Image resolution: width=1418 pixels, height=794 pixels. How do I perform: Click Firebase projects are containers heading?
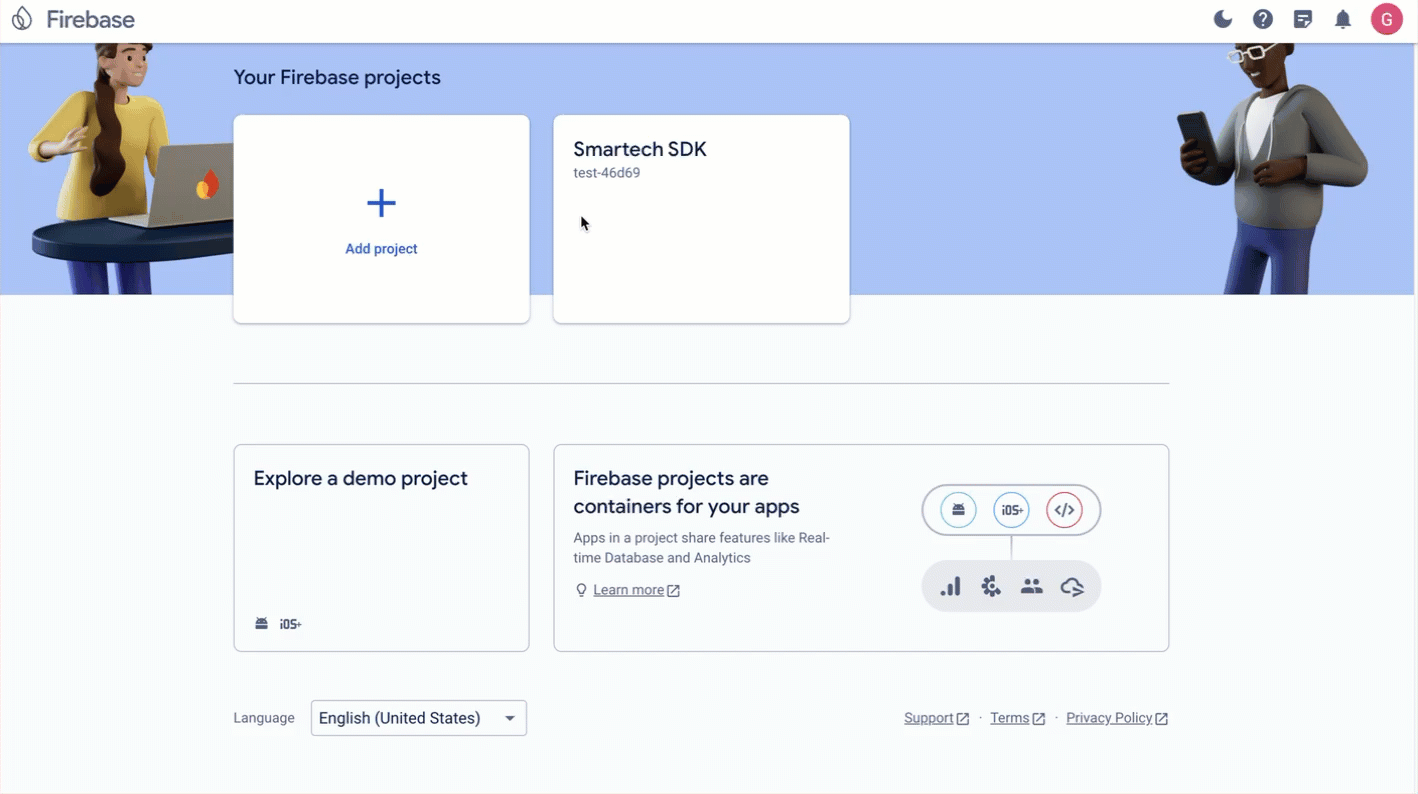click(686, 492)
